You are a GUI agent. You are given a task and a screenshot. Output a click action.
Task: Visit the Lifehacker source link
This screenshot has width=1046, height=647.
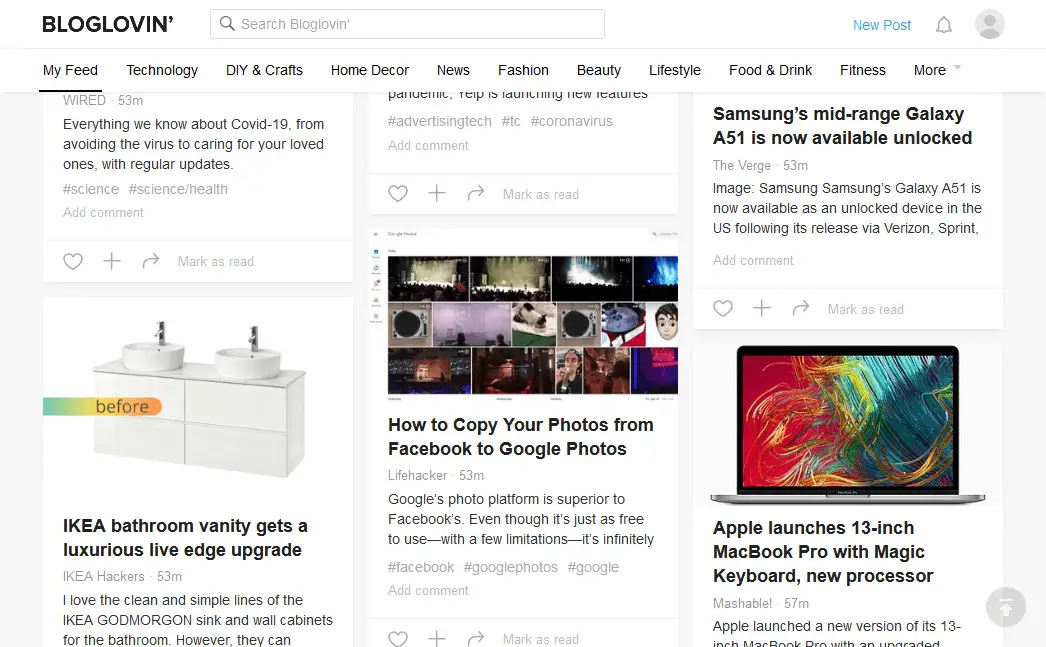pyautogui.click(x=418, y=475)
